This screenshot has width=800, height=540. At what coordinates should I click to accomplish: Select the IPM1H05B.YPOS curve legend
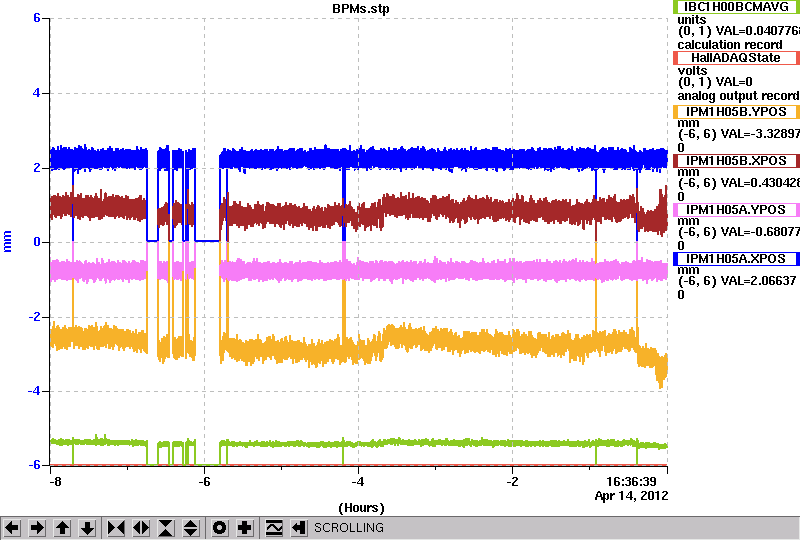736,112
